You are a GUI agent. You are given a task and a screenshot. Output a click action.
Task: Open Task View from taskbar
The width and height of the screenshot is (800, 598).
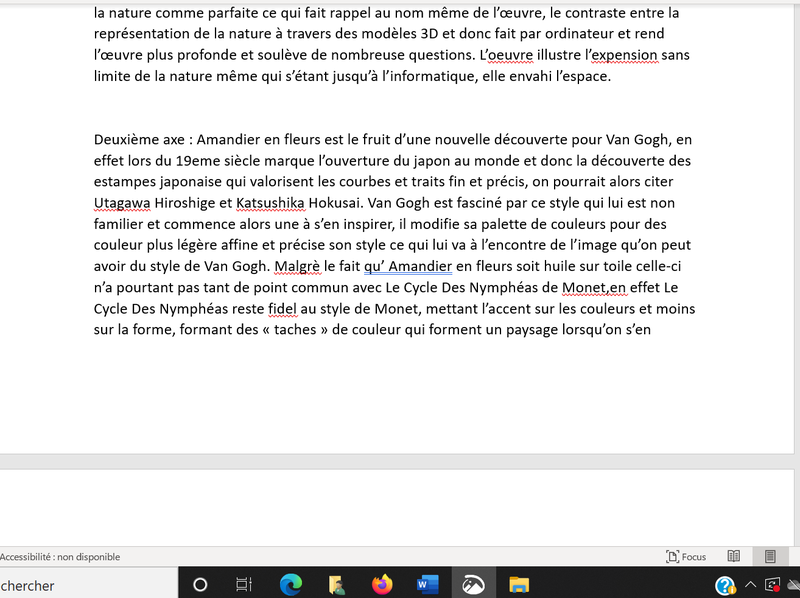point(243,585)
